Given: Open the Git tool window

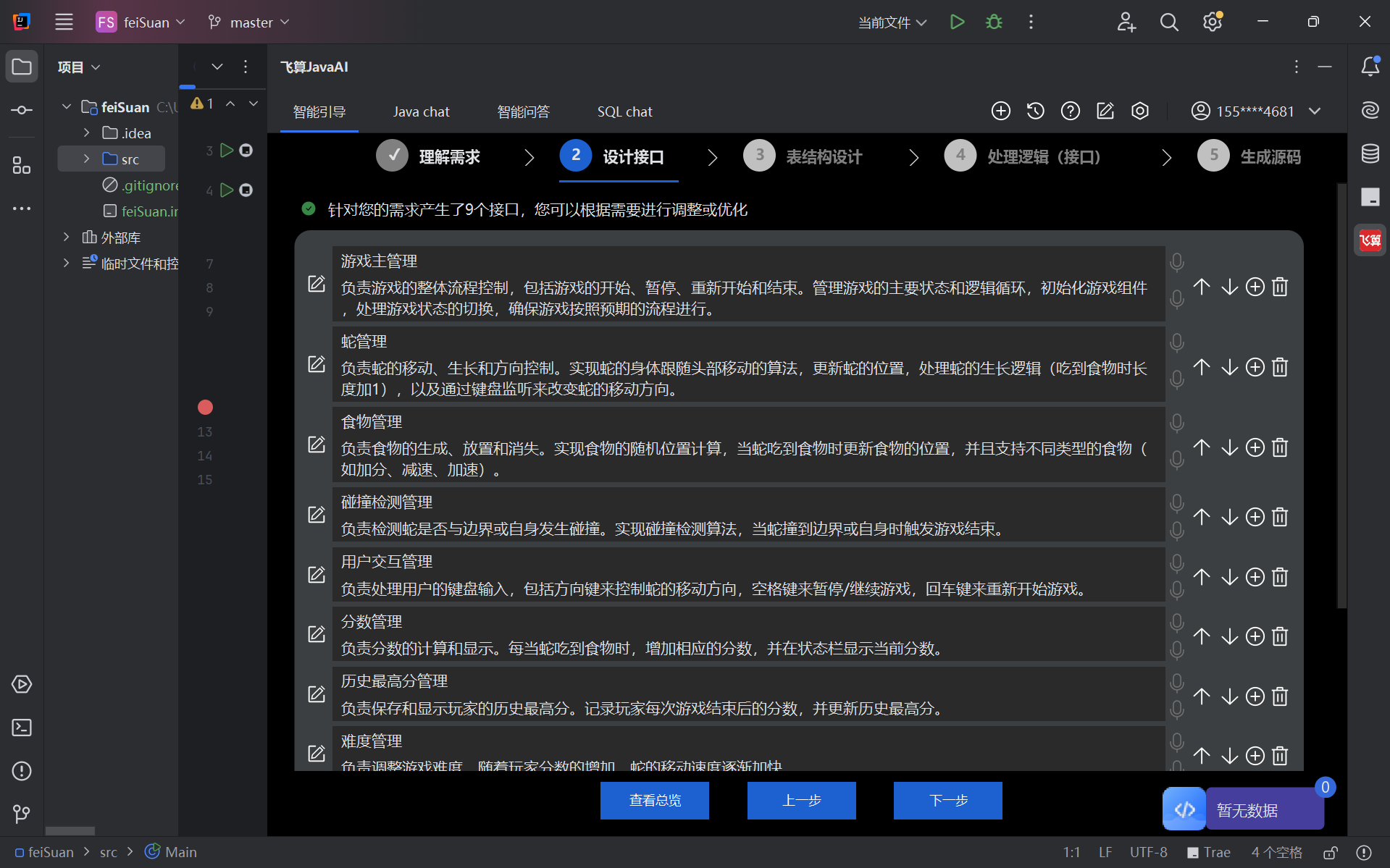Looking at the screenshot, I should (x=22, y=814).
